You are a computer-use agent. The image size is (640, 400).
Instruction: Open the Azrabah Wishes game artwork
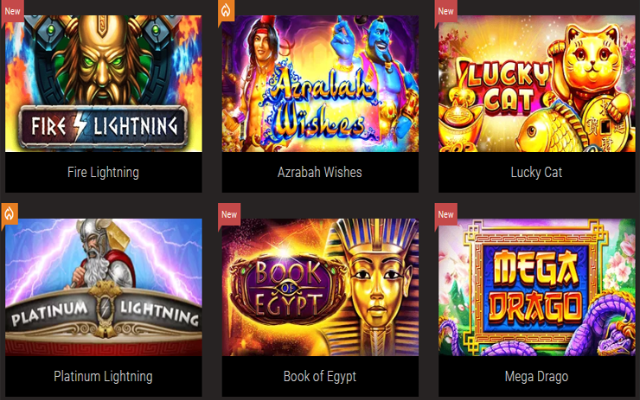coord(320,84)
